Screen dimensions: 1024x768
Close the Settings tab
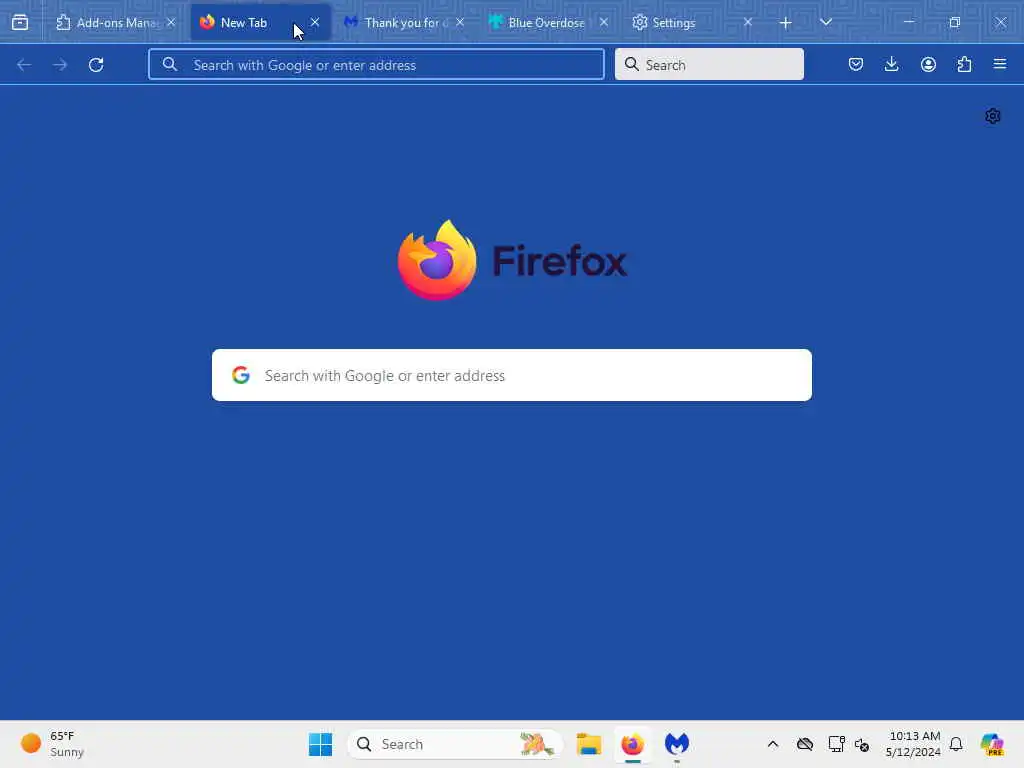tap(748, 22)
